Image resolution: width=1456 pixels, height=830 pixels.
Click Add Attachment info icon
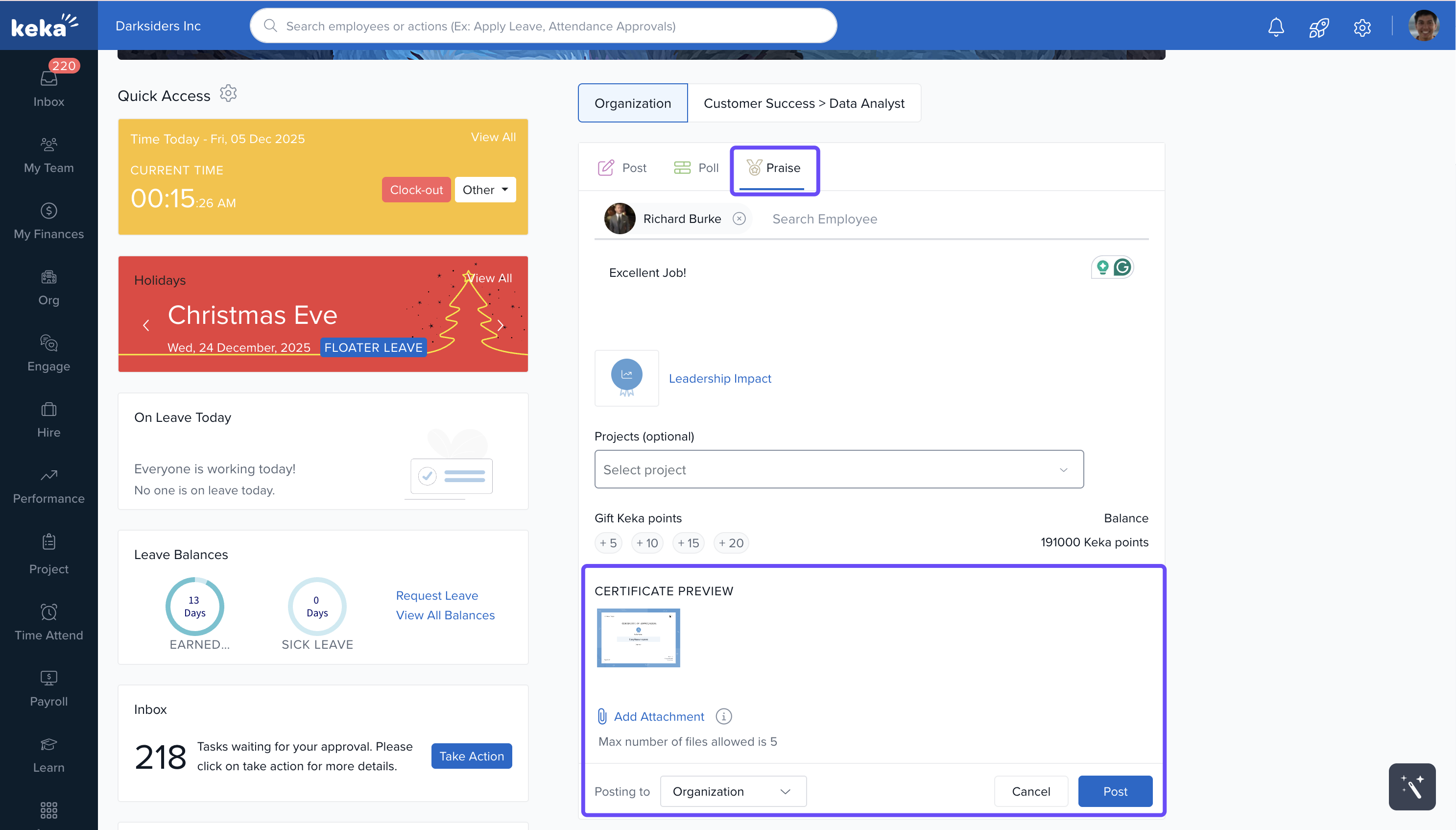point(723,716)
